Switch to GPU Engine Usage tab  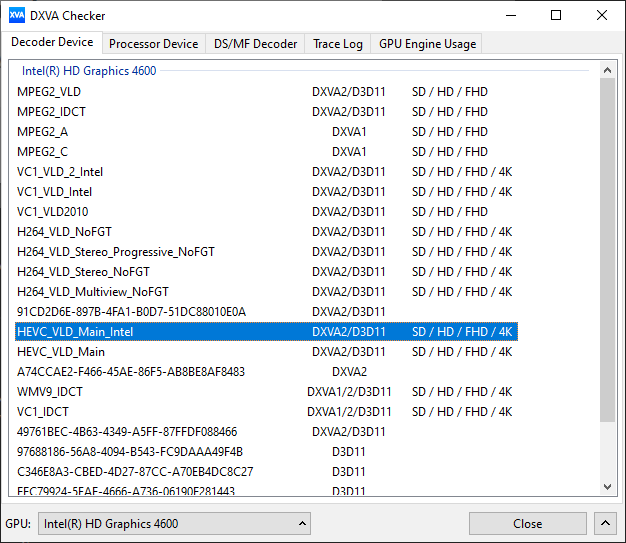tap(427, 44)
